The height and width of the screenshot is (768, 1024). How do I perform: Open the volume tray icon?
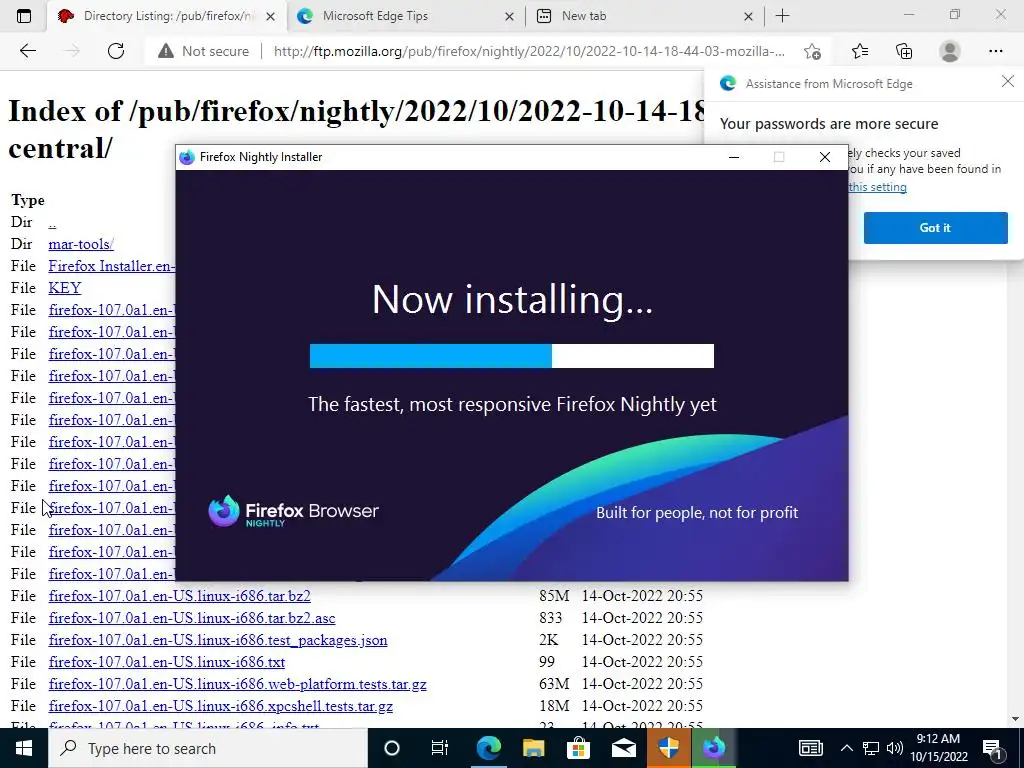(x=895, y=748)
